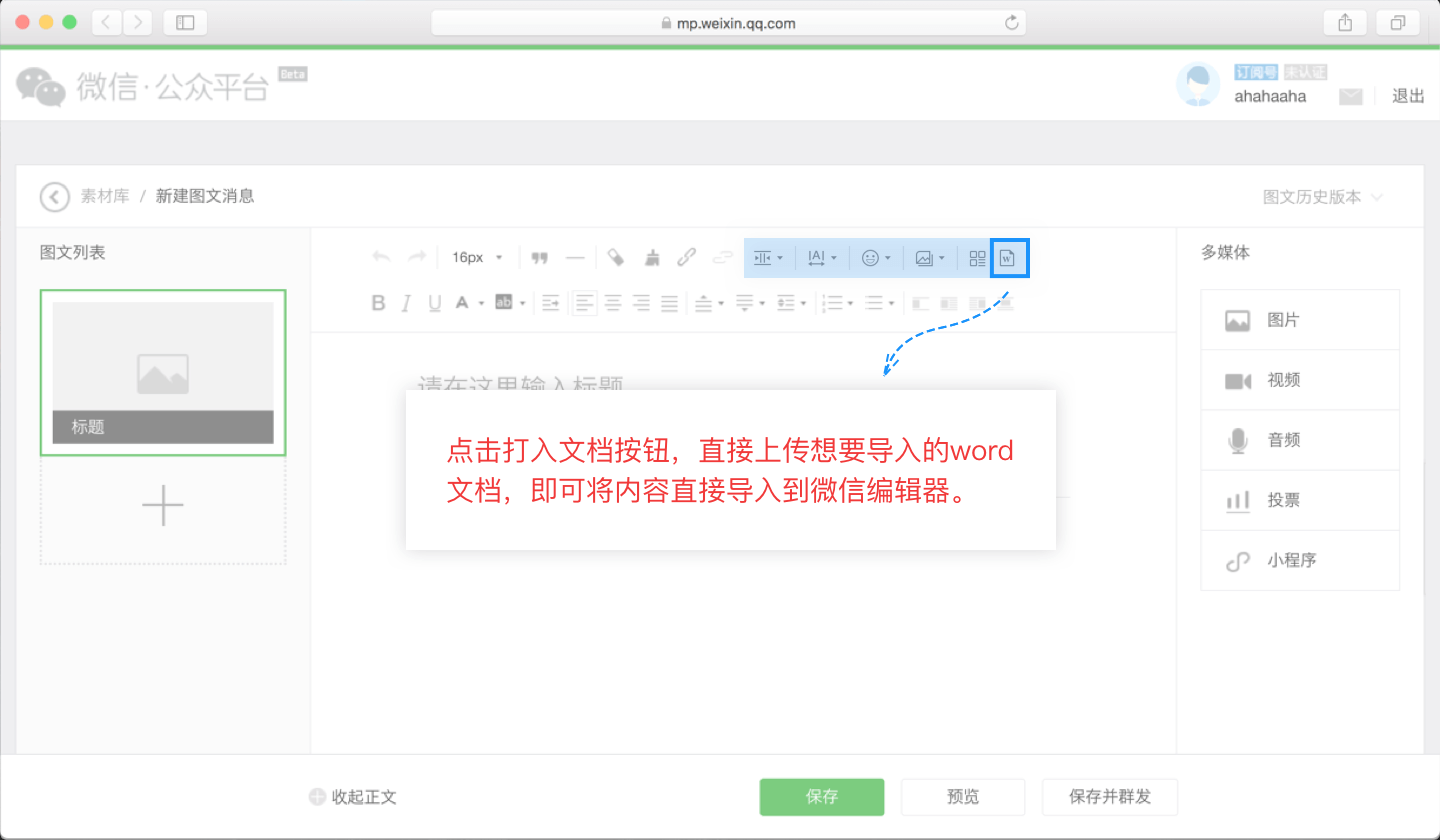Viewport: 1440px width, 840px height.
Task: Pick the ab text background color
Action: point(509,303)
